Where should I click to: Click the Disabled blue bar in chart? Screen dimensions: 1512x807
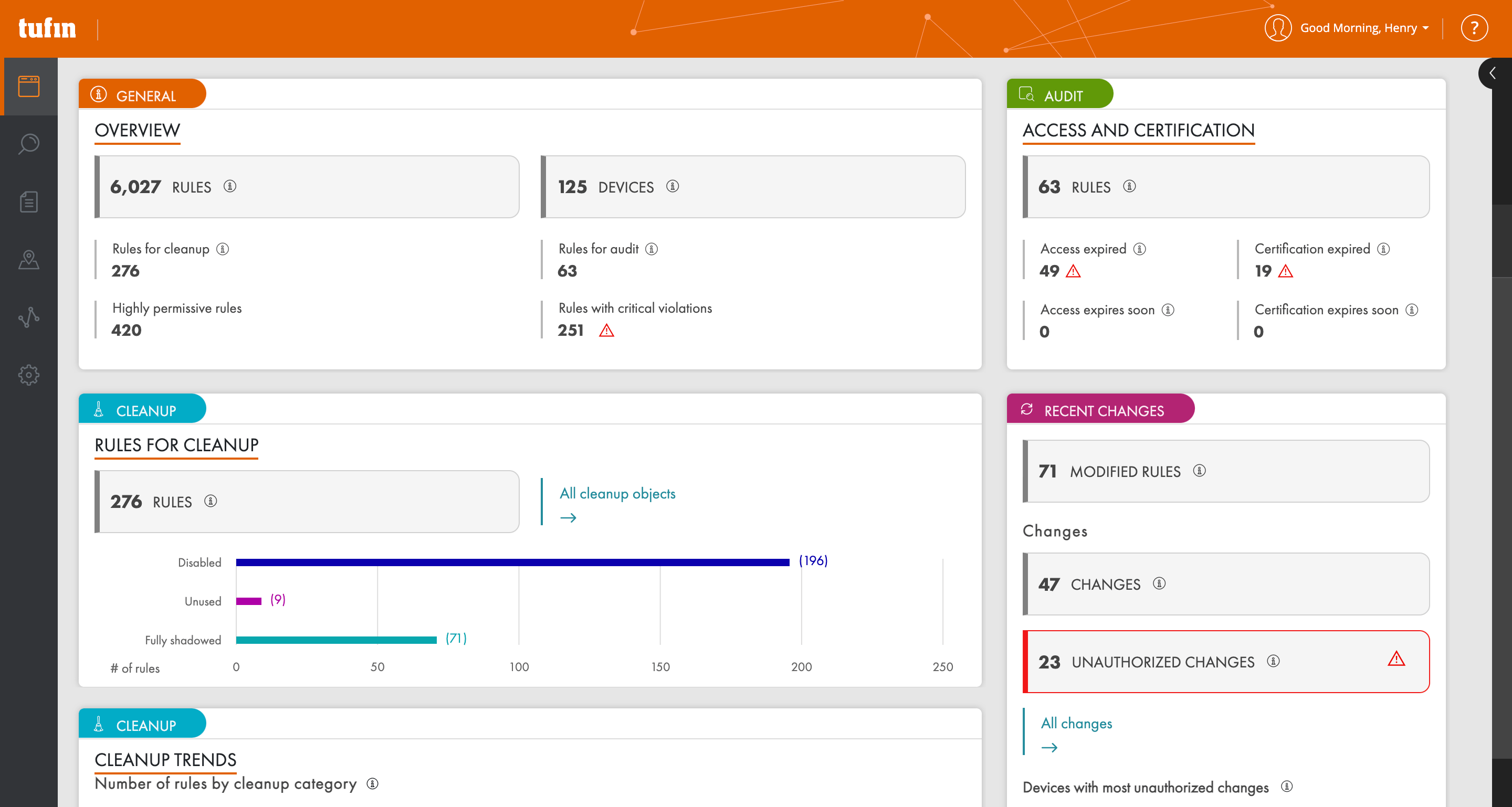coord(512,562)
